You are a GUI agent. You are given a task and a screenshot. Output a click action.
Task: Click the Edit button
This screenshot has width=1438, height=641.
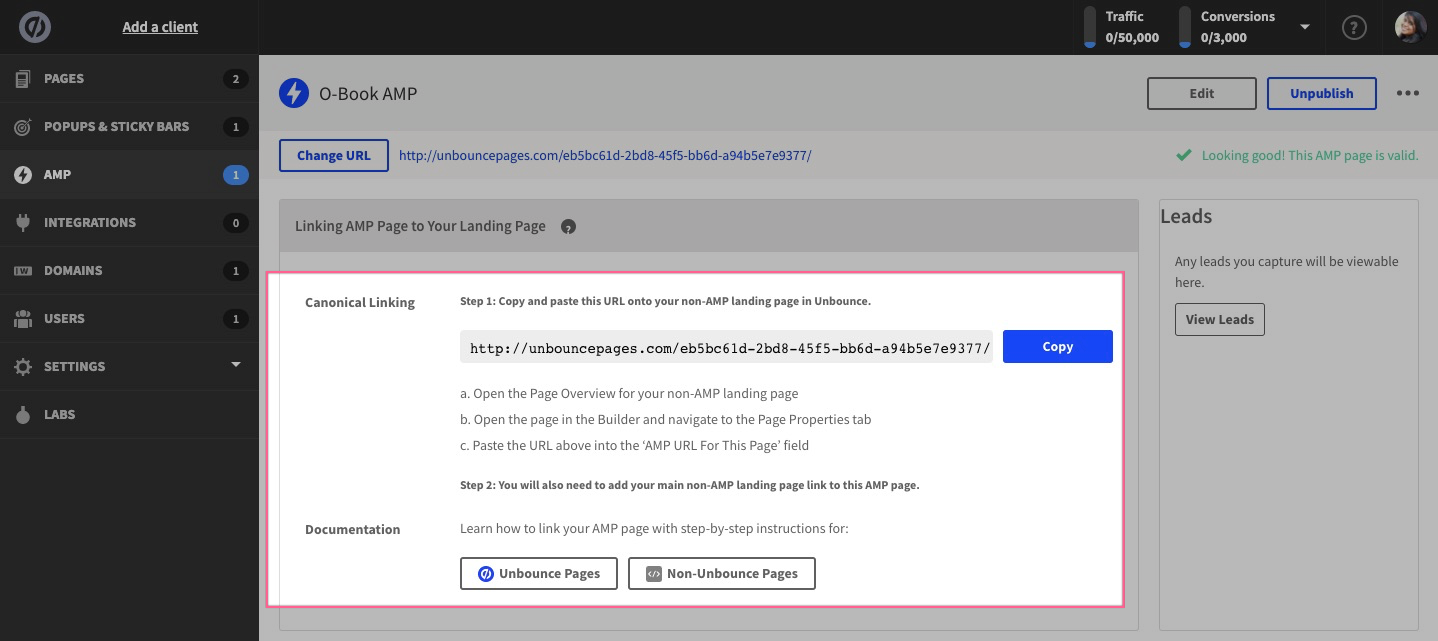coord(1201,93)
